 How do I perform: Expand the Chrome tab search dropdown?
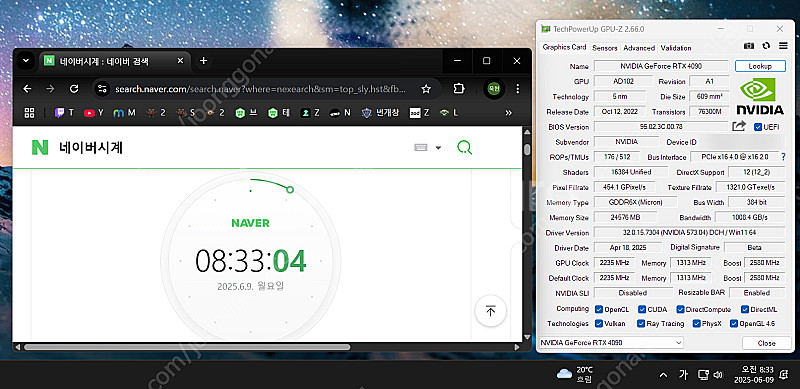(25, 61)
